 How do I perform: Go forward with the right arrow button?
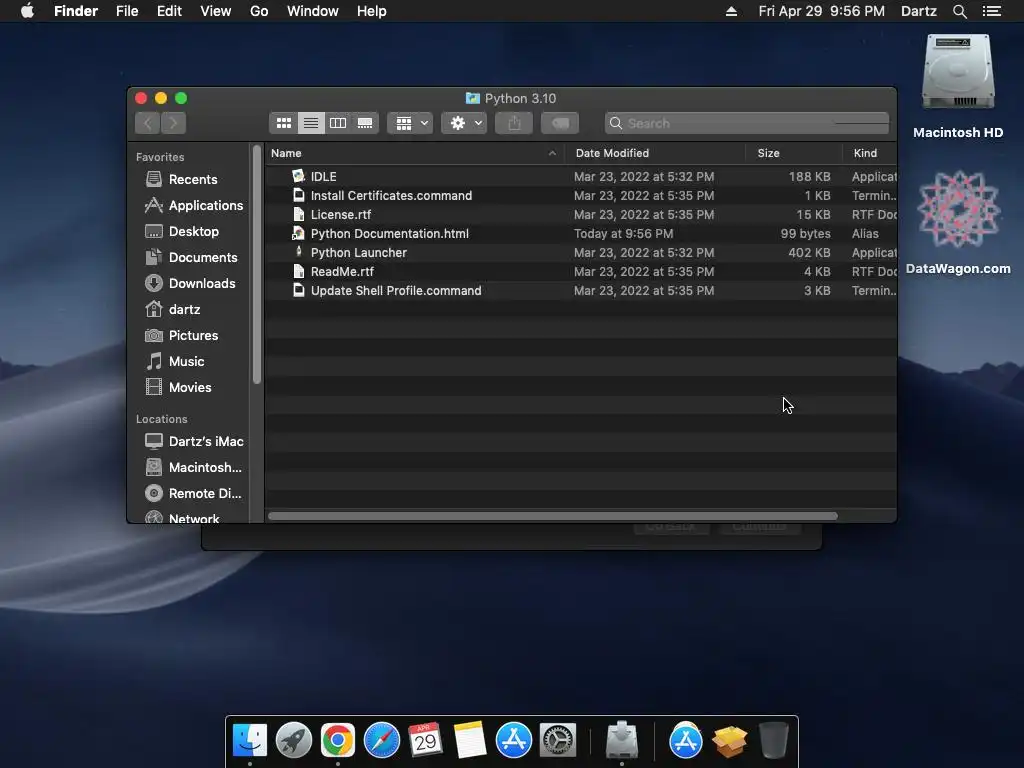coord(174,123)
